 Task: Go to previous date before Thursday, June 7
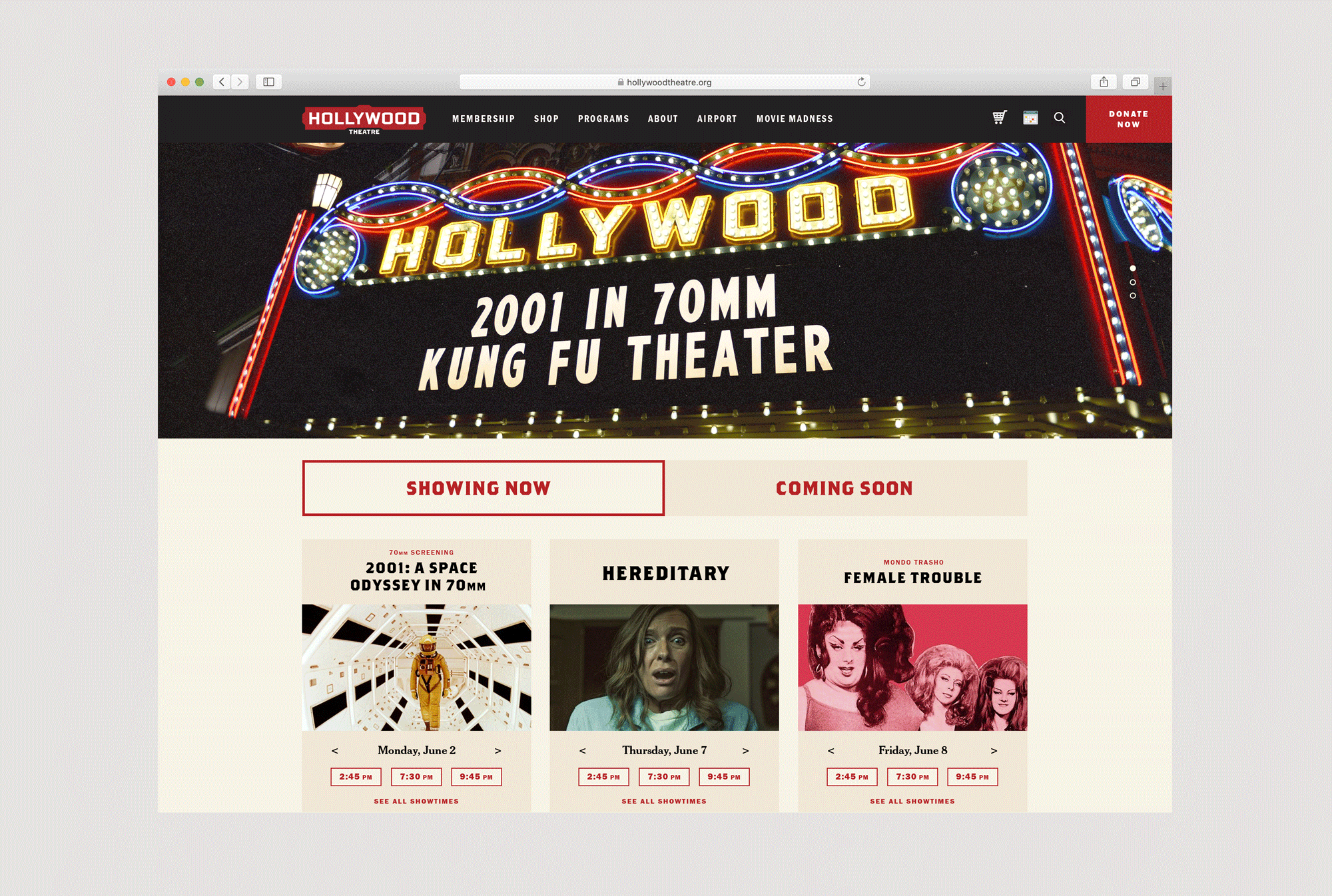tap(583, 751)
